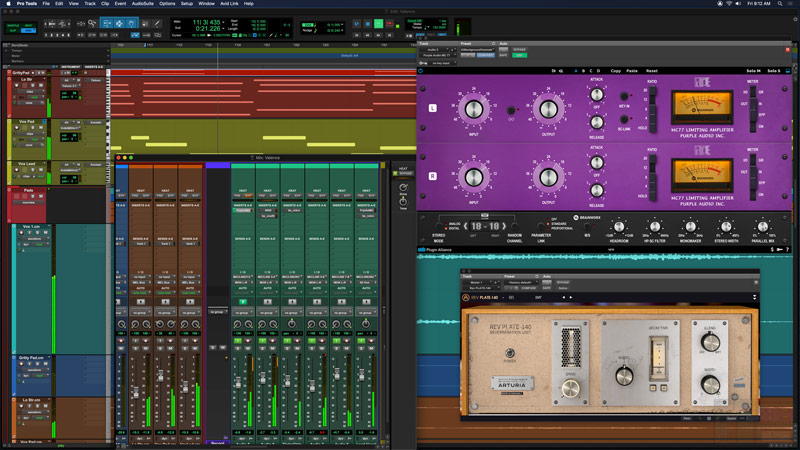This screenshot has height=450, width=800.
Task: Click the Blend knob on Rev Plate-140
Action: pyautogui.click(x=710, y=342)
